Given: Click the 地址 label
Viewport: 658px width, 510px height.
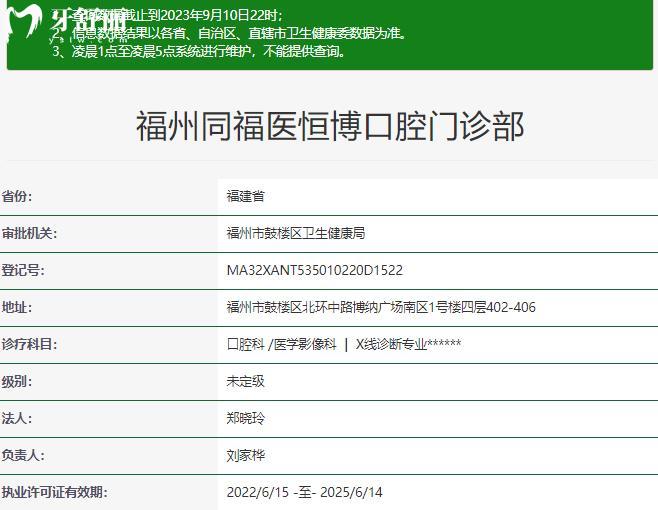Looking at the screenshot, I should click(x=17, y=307).
